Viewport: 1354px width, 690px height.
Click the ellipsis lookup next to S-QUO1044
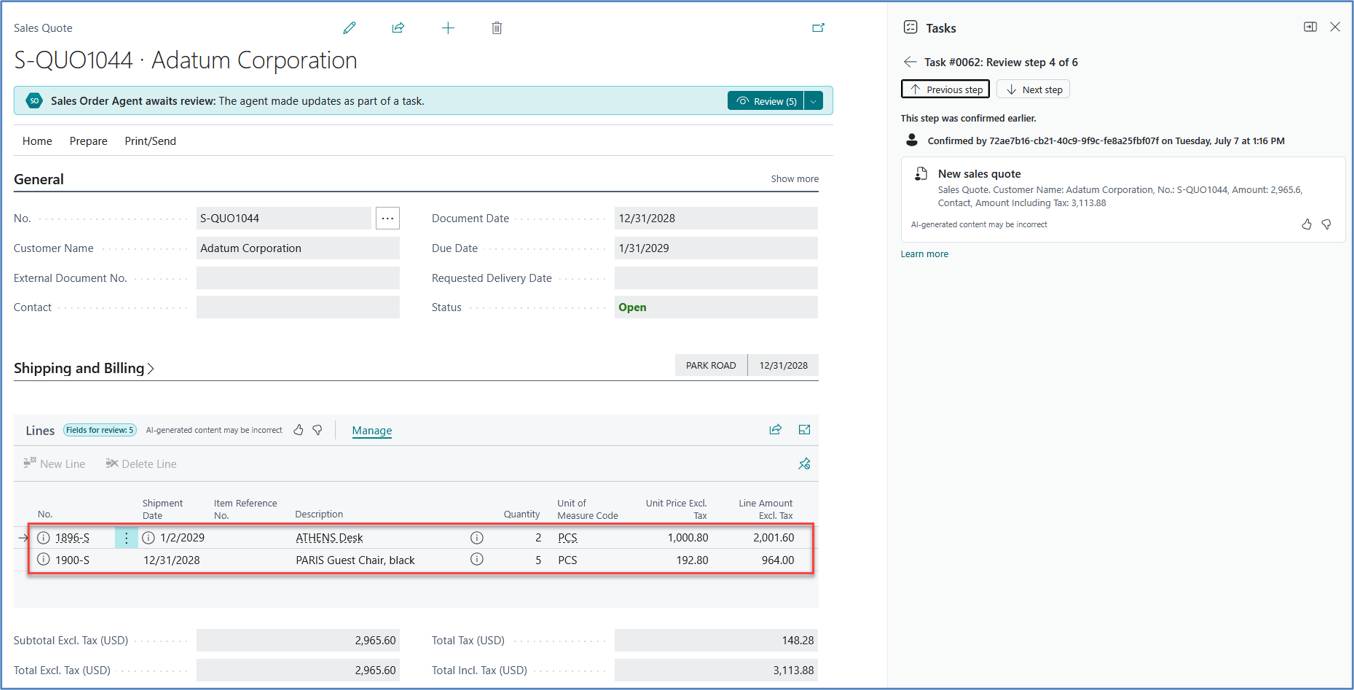(388, 218)
